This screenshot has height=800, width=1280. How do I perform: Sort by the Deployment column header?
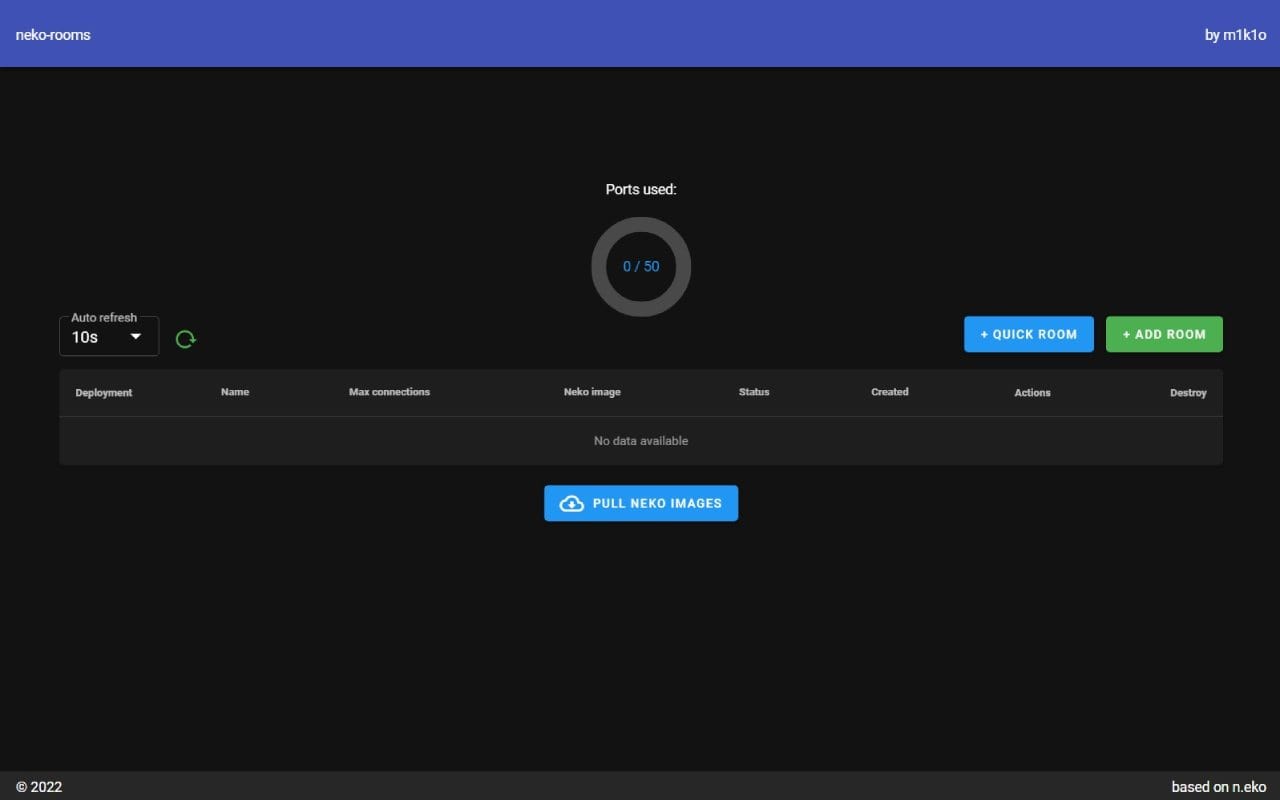click(x=104, y=393)
